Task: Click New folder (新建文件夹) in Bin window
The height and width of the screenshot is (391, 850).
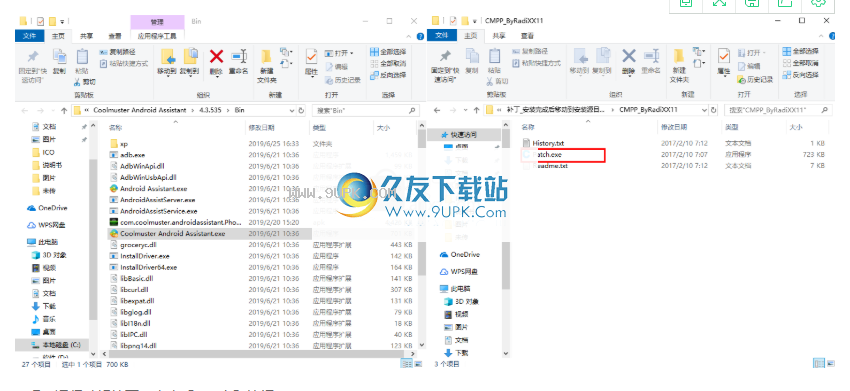Action: click(x=267, y=66)
